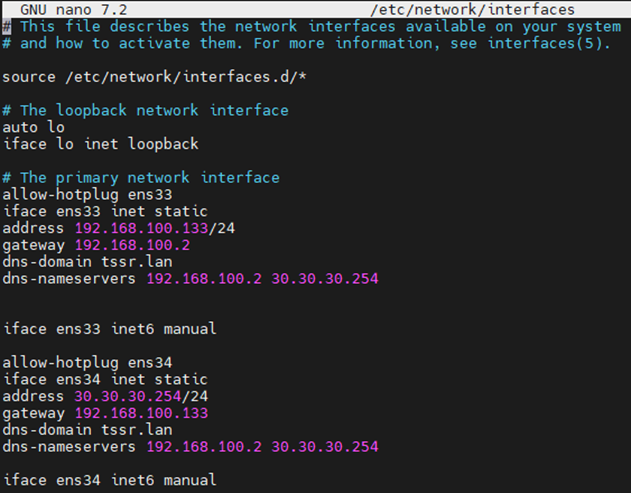Click 'iface ens33 inet static' line
This screenshot has width=631, height=493.
[x=105, y=211]
